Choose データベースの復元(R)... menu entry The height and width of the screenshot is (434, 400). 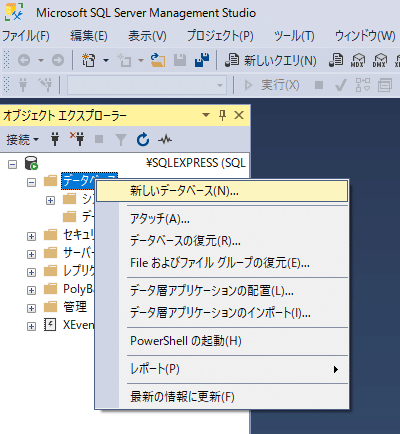[x=222, y=241]
